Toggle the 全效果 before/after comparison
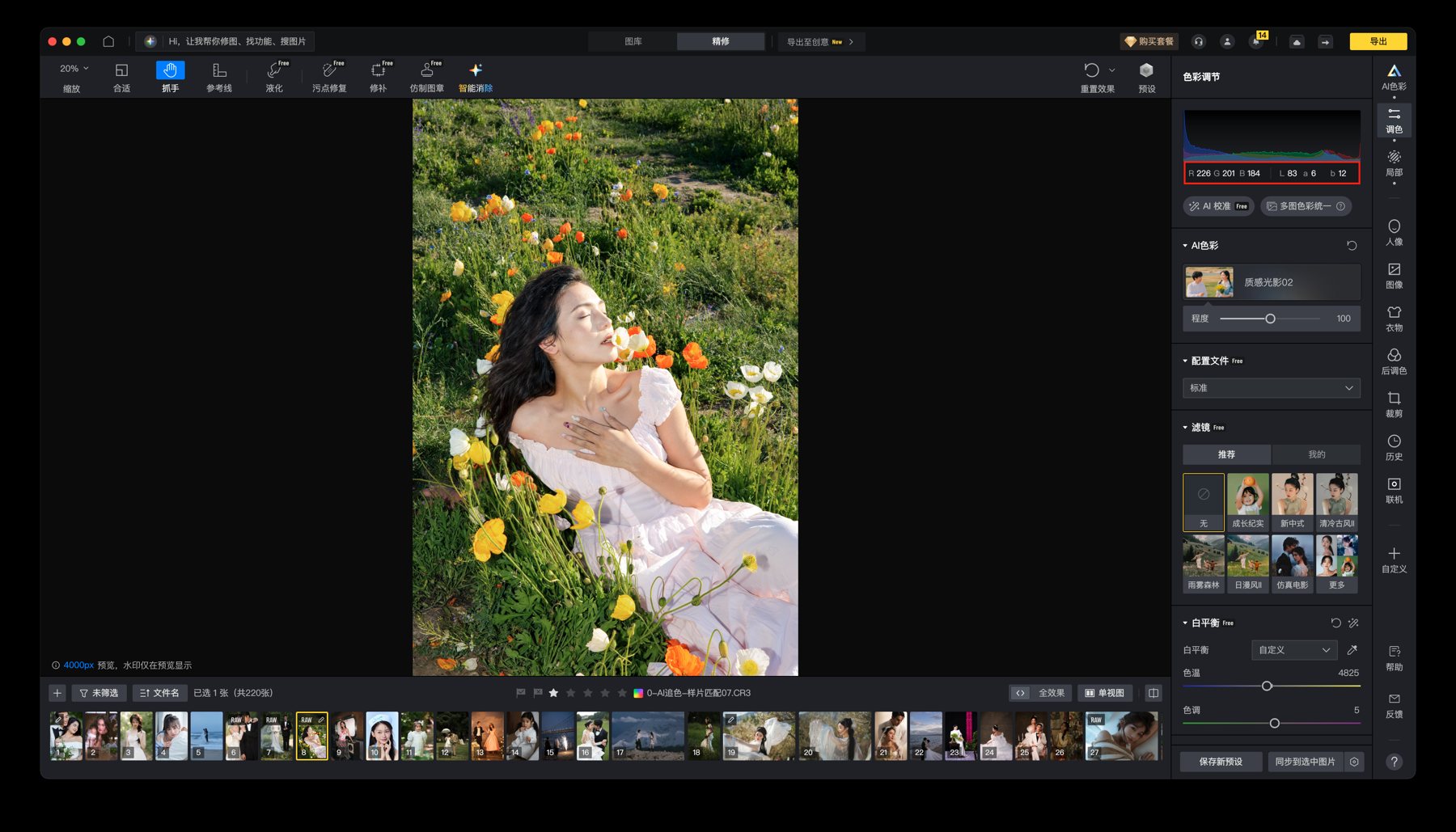The image size is (1456, 832). (1041, 693)
